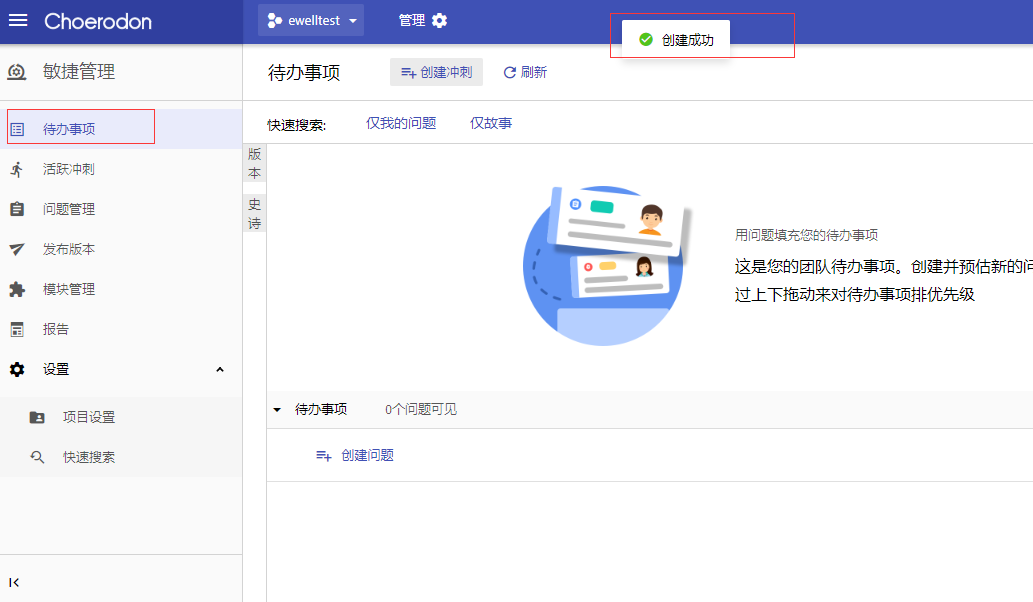Click the project icon beside ewelltest
The height and width of the screenshot is (602, 1033).
click(274, 21)
